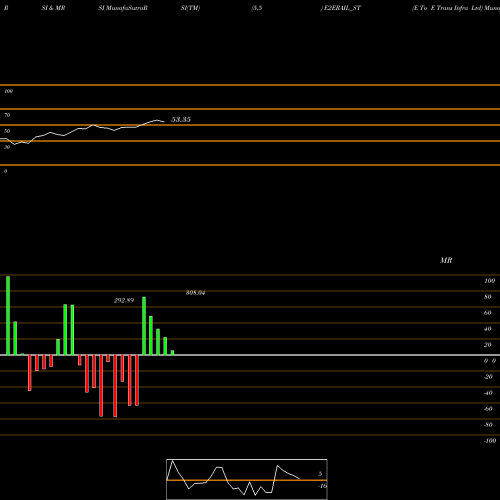Image resolution: width=500 pixels, height=500 pixels.
Task: Click the value -16 beside mini chart
Action: tap(322, 486)
